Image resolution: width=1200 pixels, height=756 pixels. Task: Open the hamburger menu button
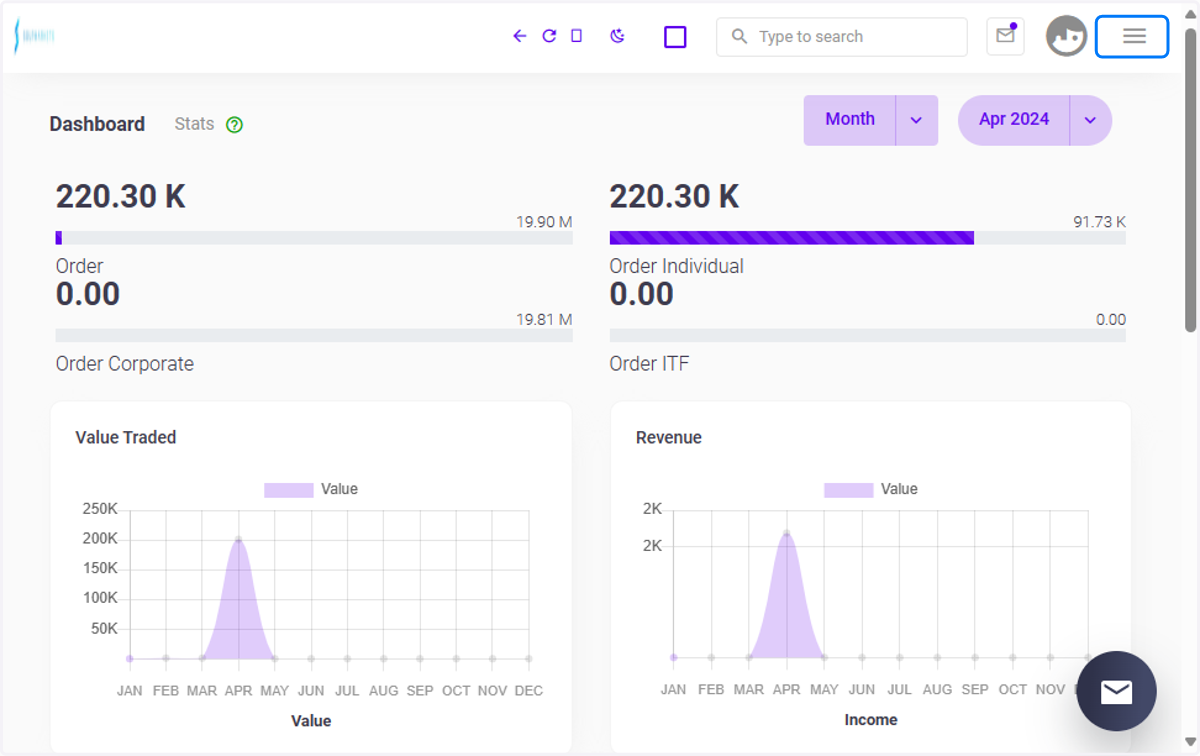(x=1132, y=37)
